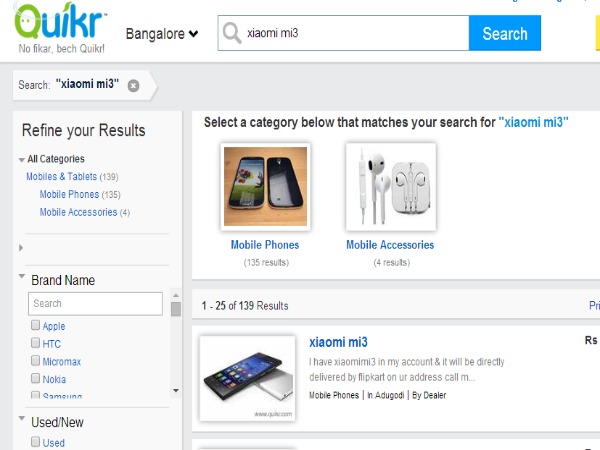600x450 pixels.
Task: Enable the HTC brand filter
Action: click(x=36, y=344)
